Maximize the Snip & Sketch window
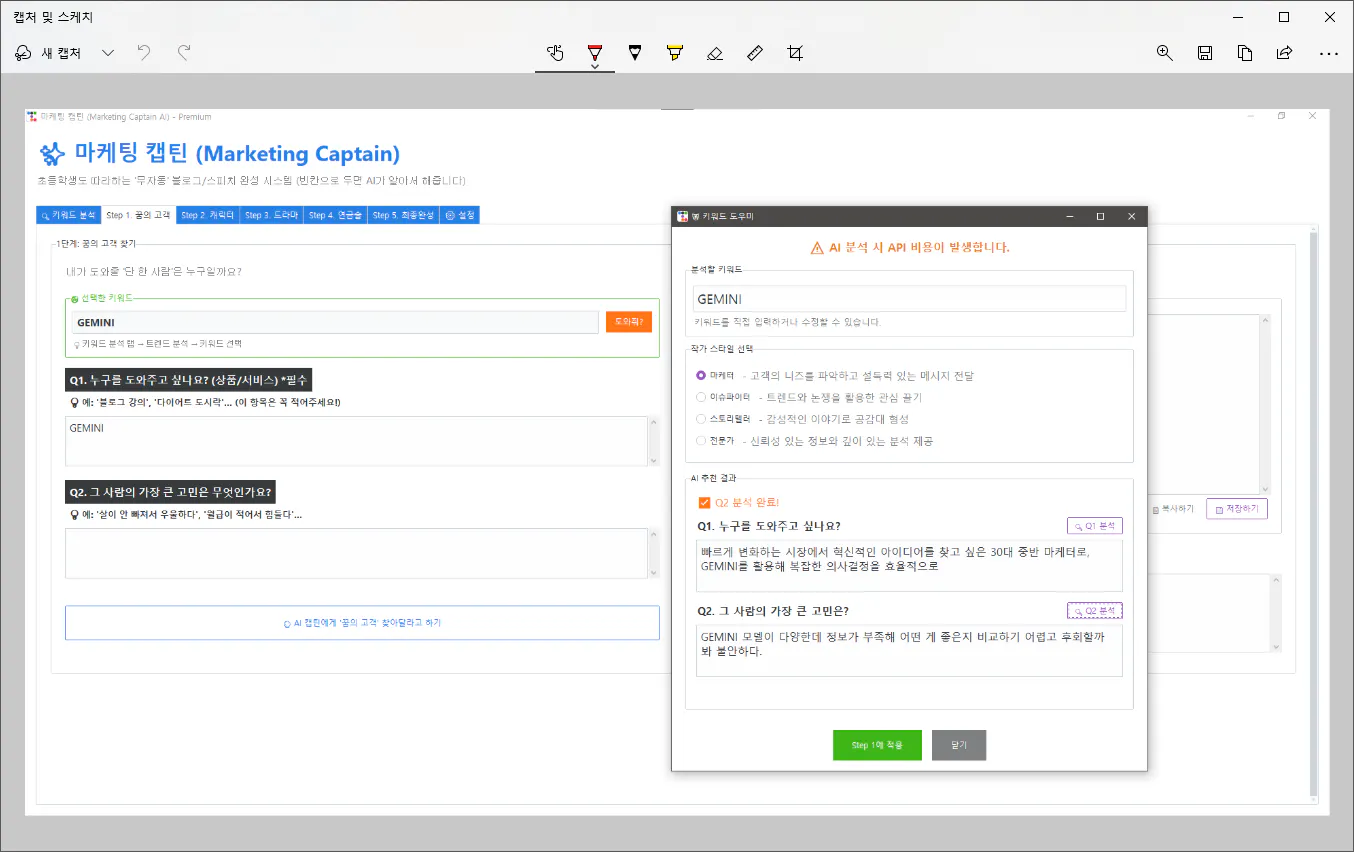 pyautogui.click(x=1284, y=17)
